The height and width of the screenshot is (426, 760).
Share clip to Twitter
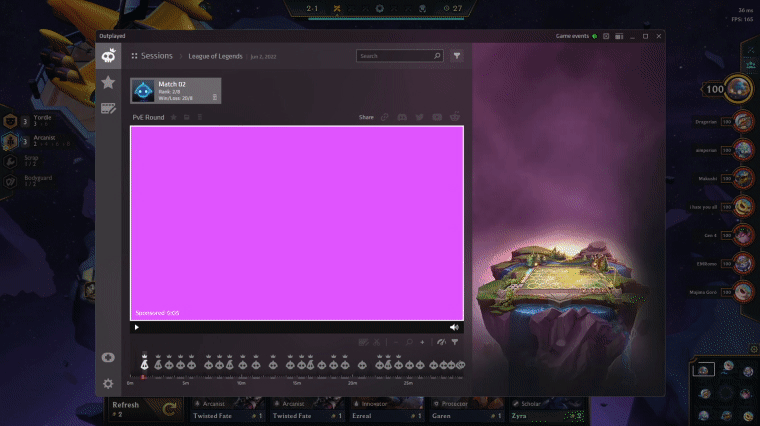click(x=419, y=117)
